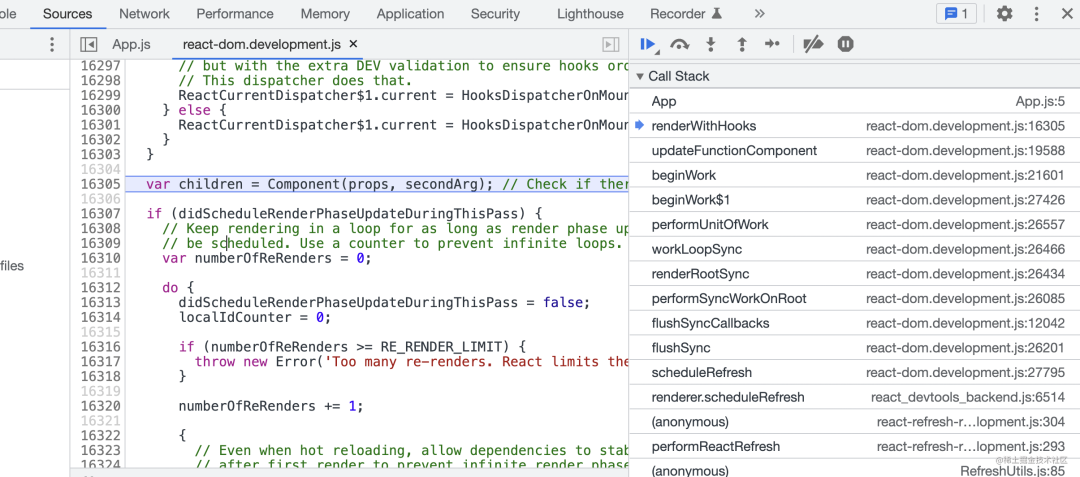Select react-dom.development.js file tab
Image resolution: width=1080 pixels, height=477 pixels.
(x=261, y=45)
